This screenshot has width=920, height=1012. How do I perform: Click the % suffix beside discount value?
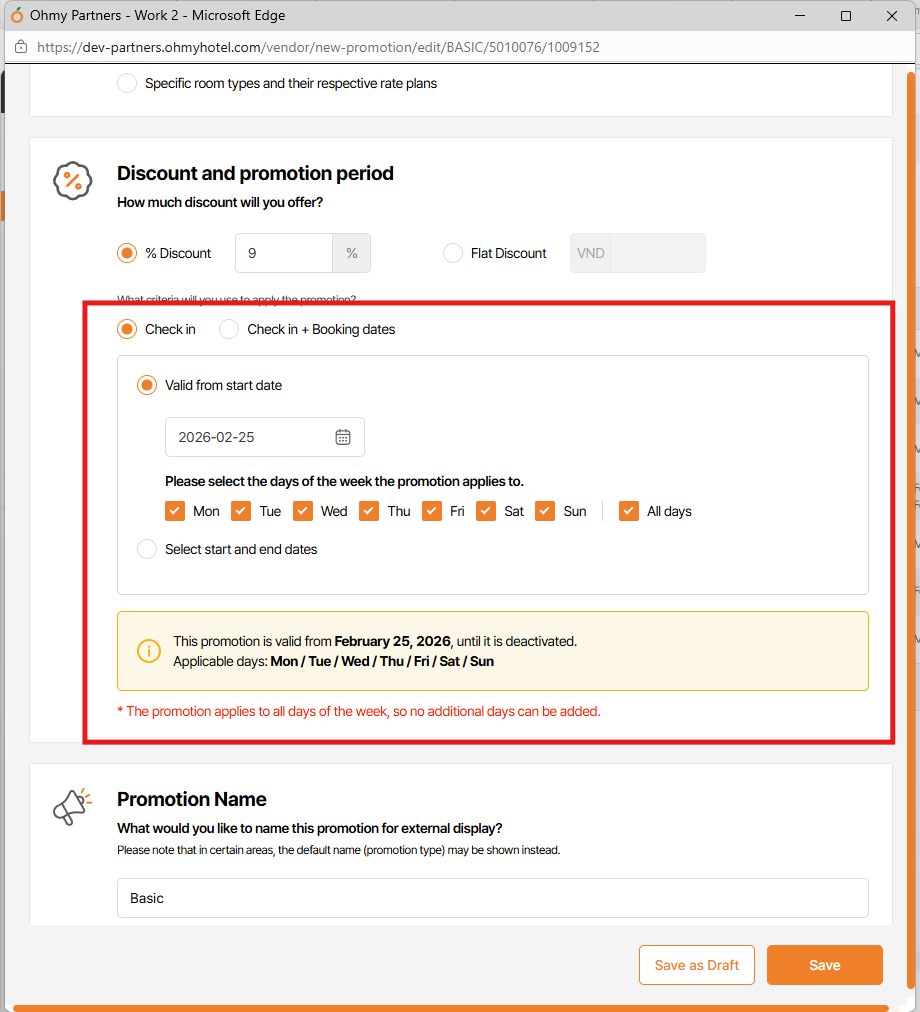(x=351, y=253)
